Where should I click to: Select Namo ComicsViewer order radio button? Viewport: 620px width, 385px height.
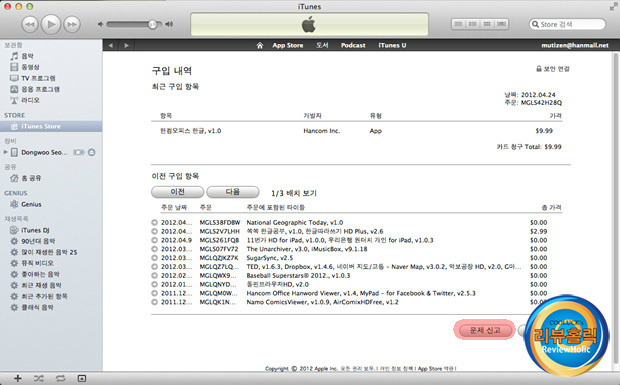click(x=154, y=302)
